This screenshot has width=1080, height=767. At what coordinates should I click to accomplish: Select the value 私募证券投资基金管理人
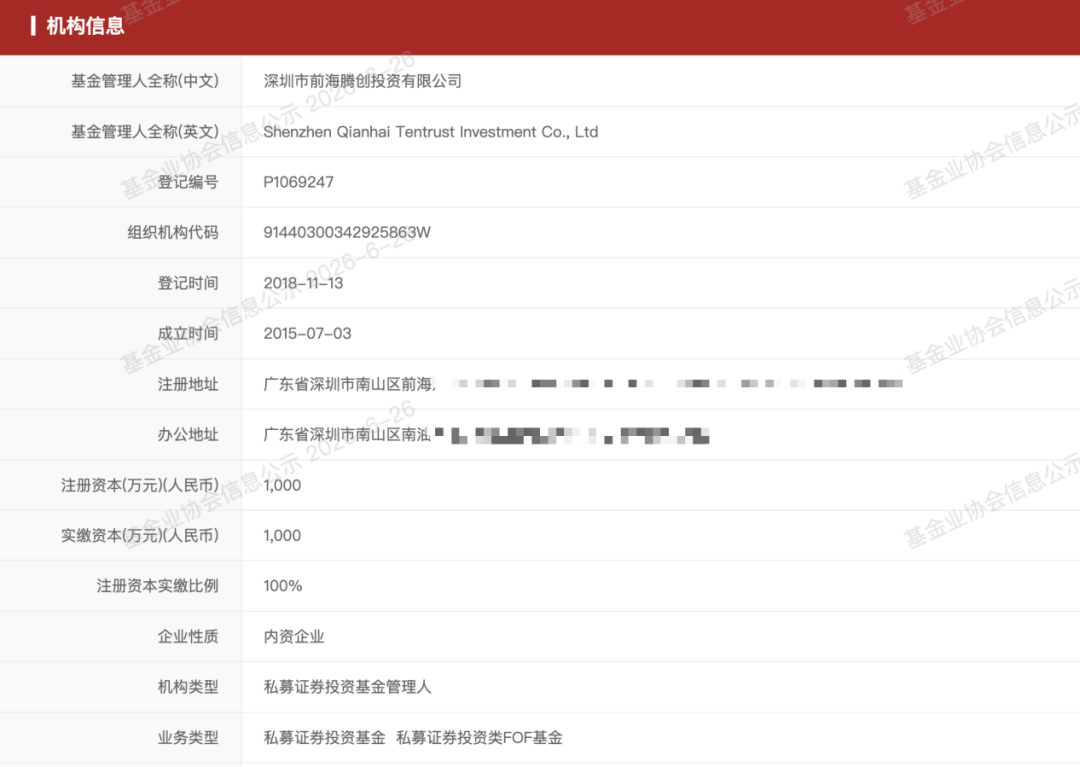click(x=347, y=687)
